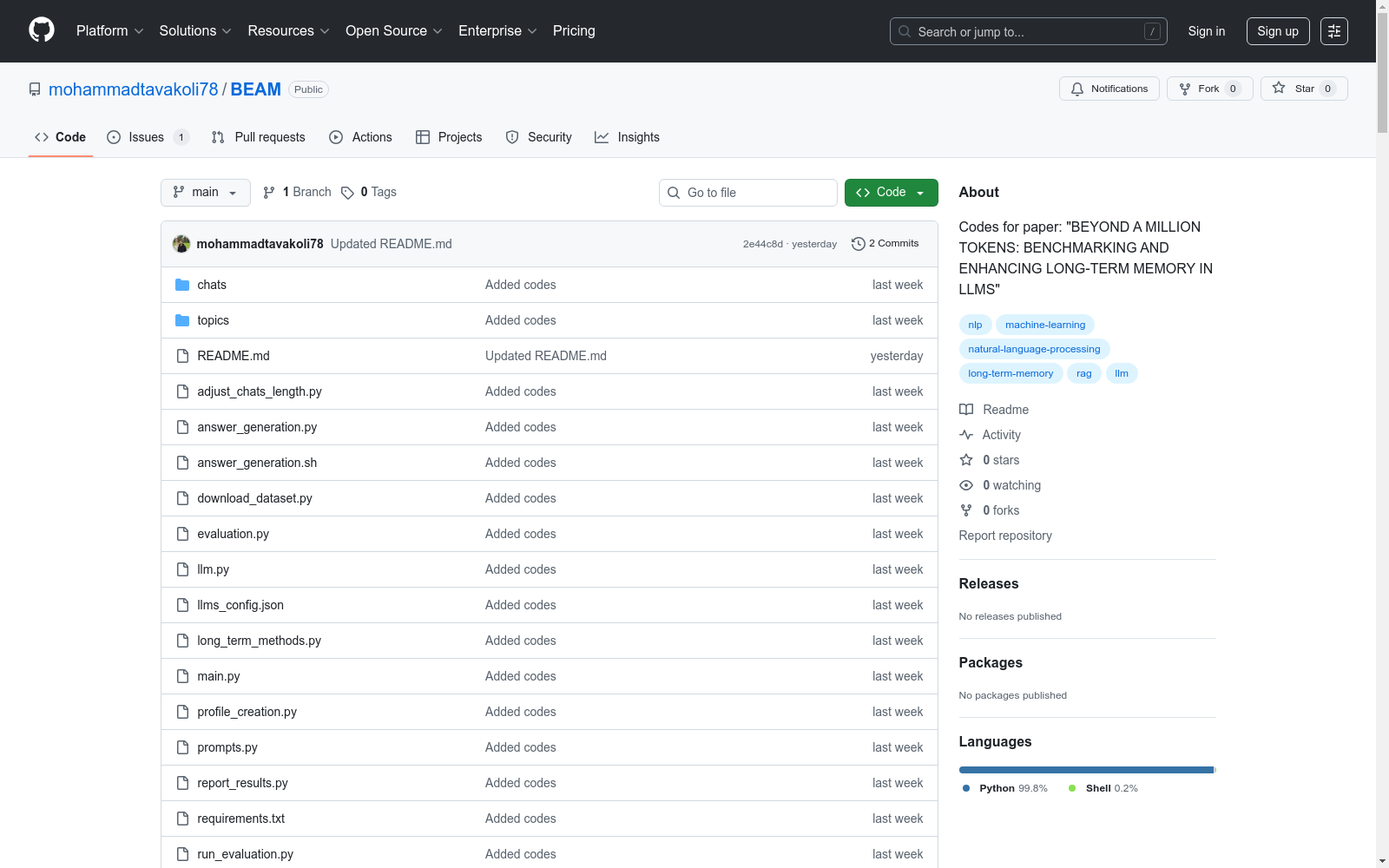Click the search magnifier icon in header
The height and width of the screenshot is (868, 1389).
[905, 31]
